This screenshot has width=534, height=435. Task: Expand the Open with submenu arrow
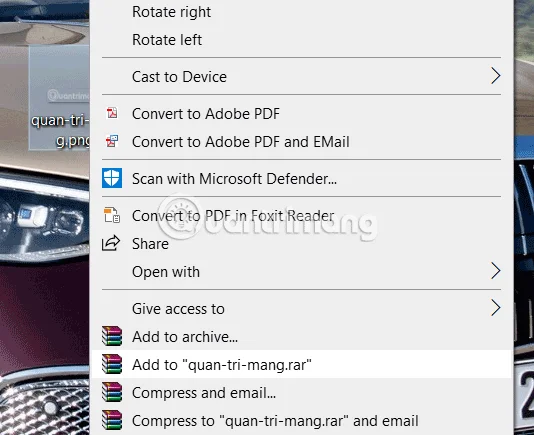coord(496,271)
